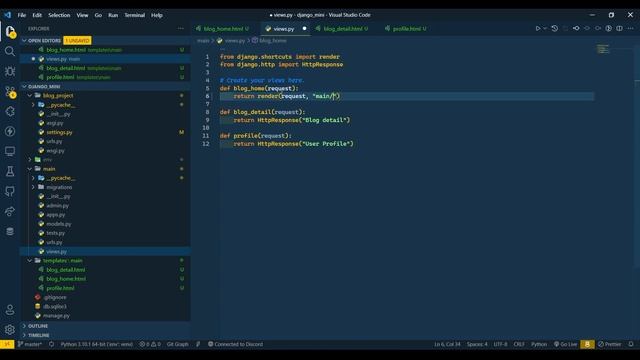Click the commit-node icon in editor toolbar
Image resolution: width=640 pixels, height=360 pixels.
coord(576,29)
